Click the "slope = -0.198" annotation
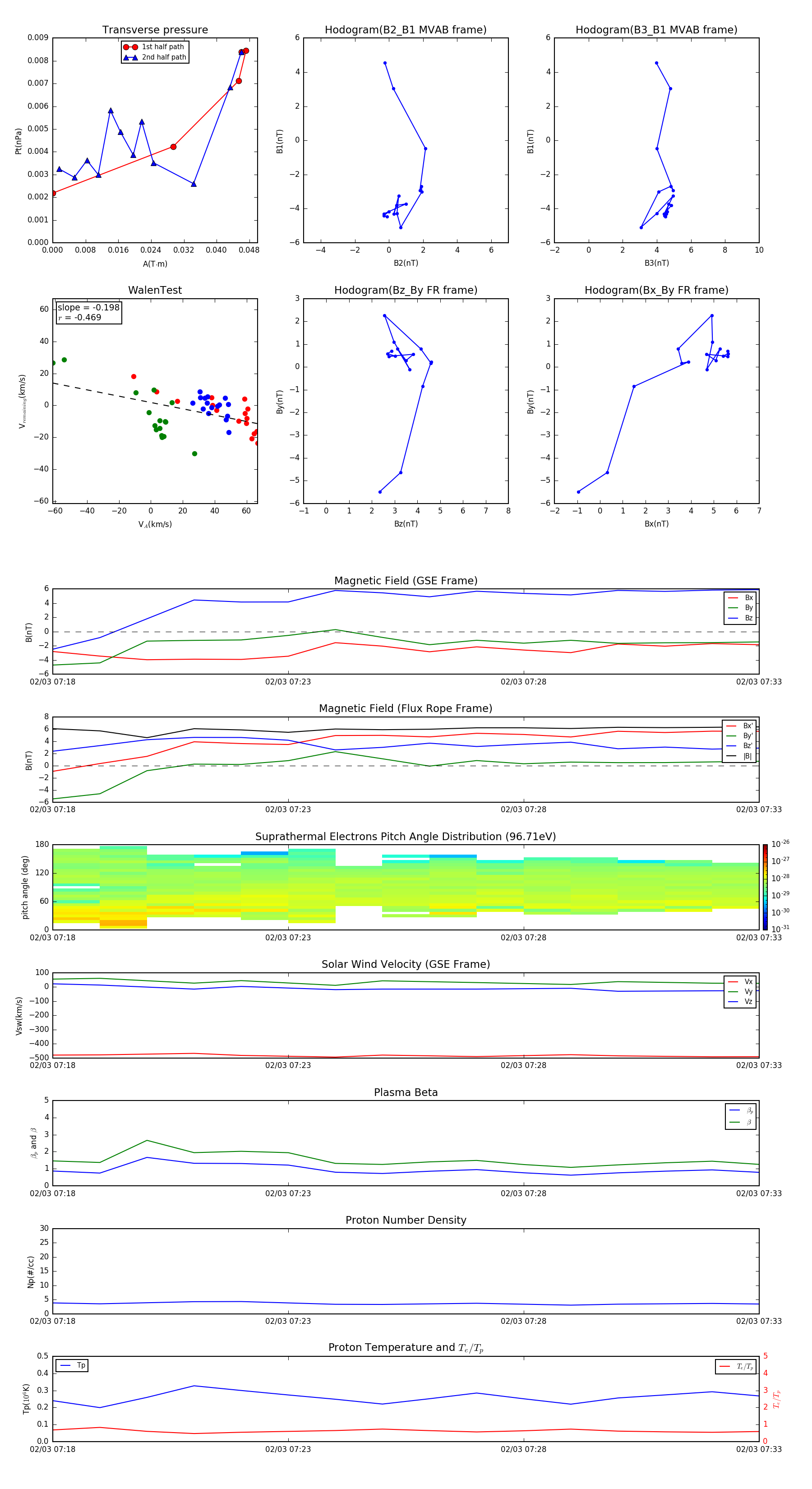 coord(88,308)
